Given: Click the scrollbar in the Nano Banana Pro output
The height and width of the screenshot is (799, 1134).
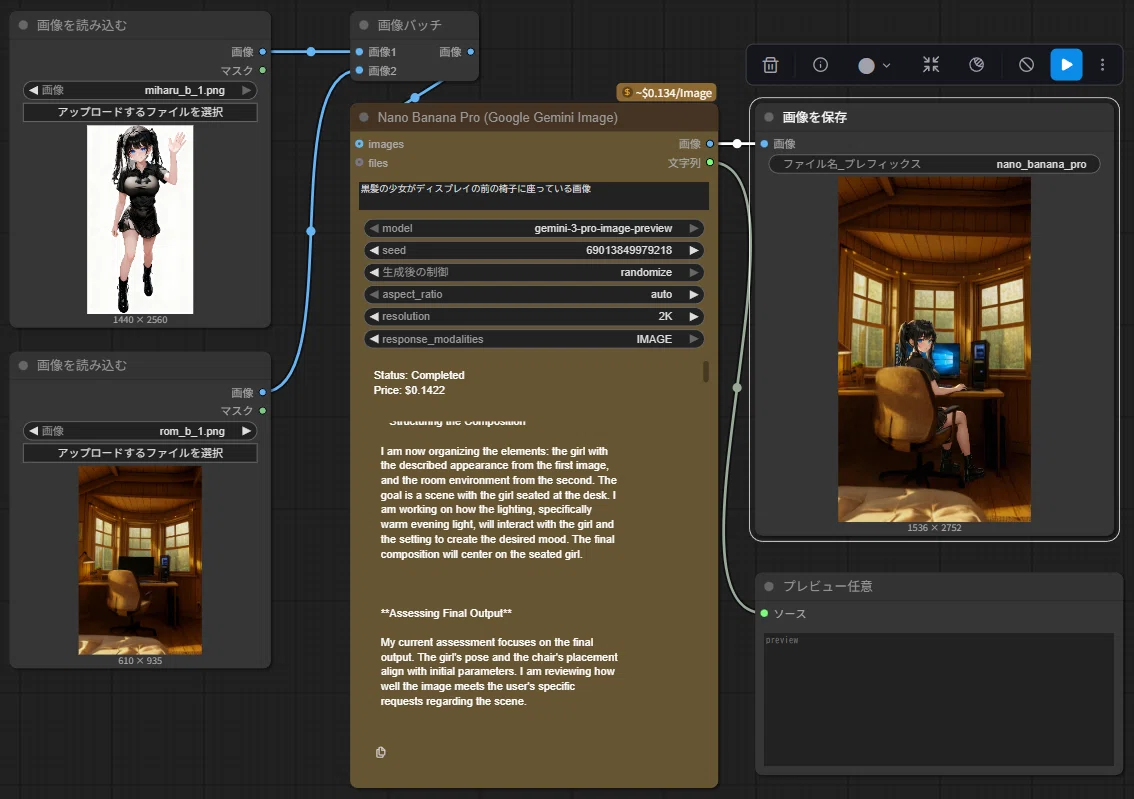Looking at the screenshot, I should tap(706, 372).
